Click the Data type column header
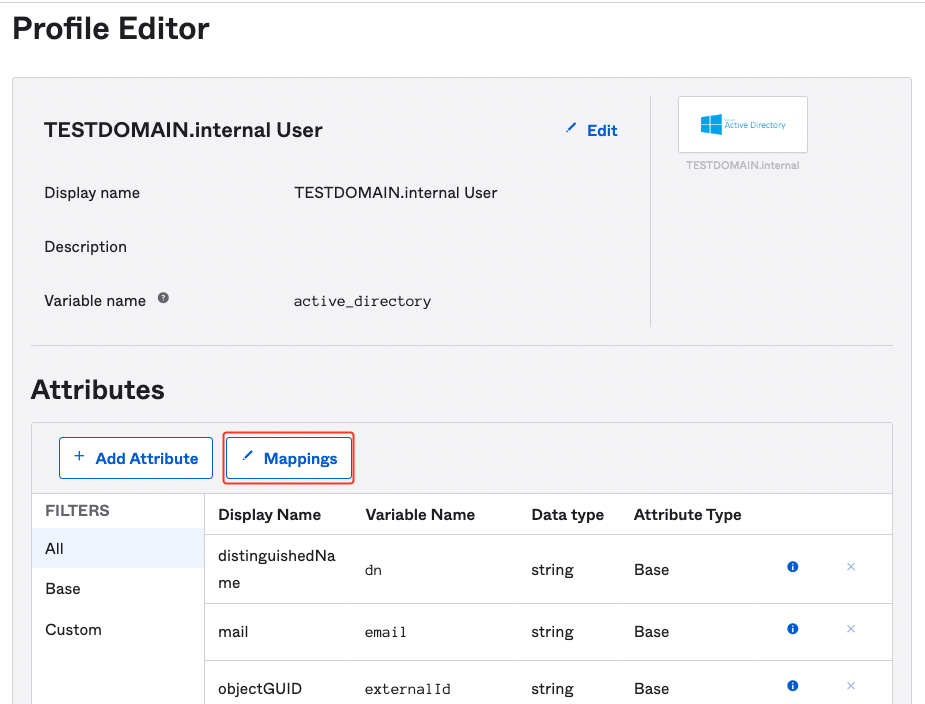Viewport: 925px width, 704px height. coord(567,514)
